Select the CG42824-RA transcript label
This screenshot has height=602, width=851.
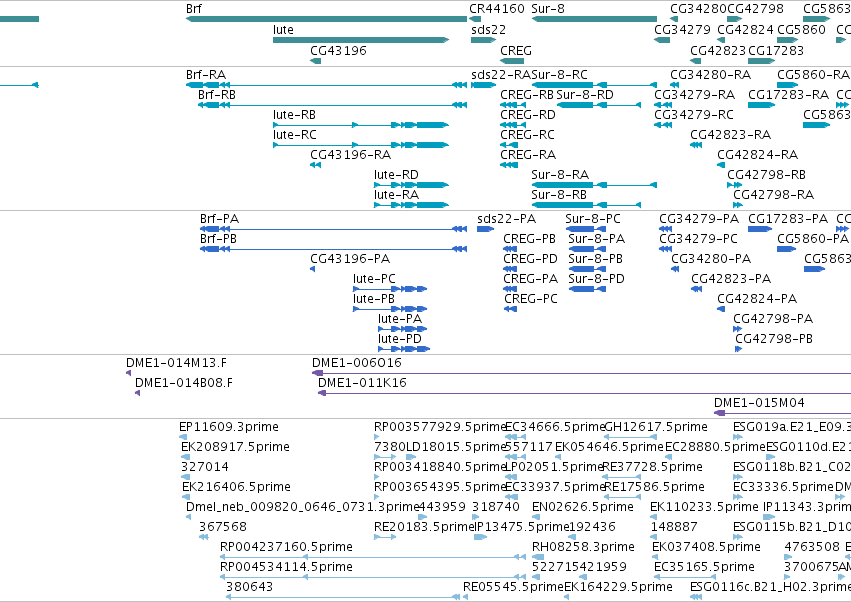point(758,155)
